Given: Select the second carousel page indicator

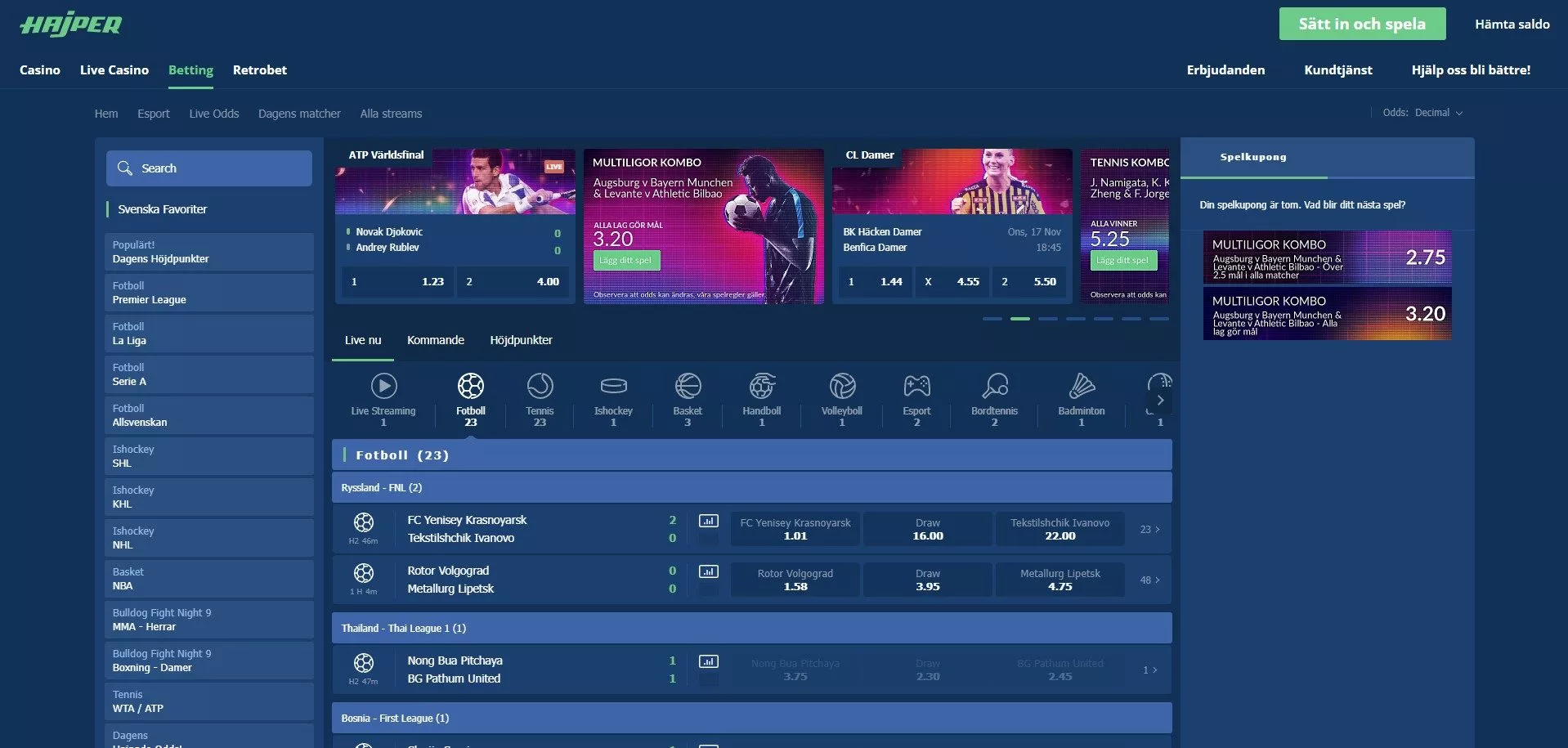Looking at the screenshot, I should pos(1020,319).
